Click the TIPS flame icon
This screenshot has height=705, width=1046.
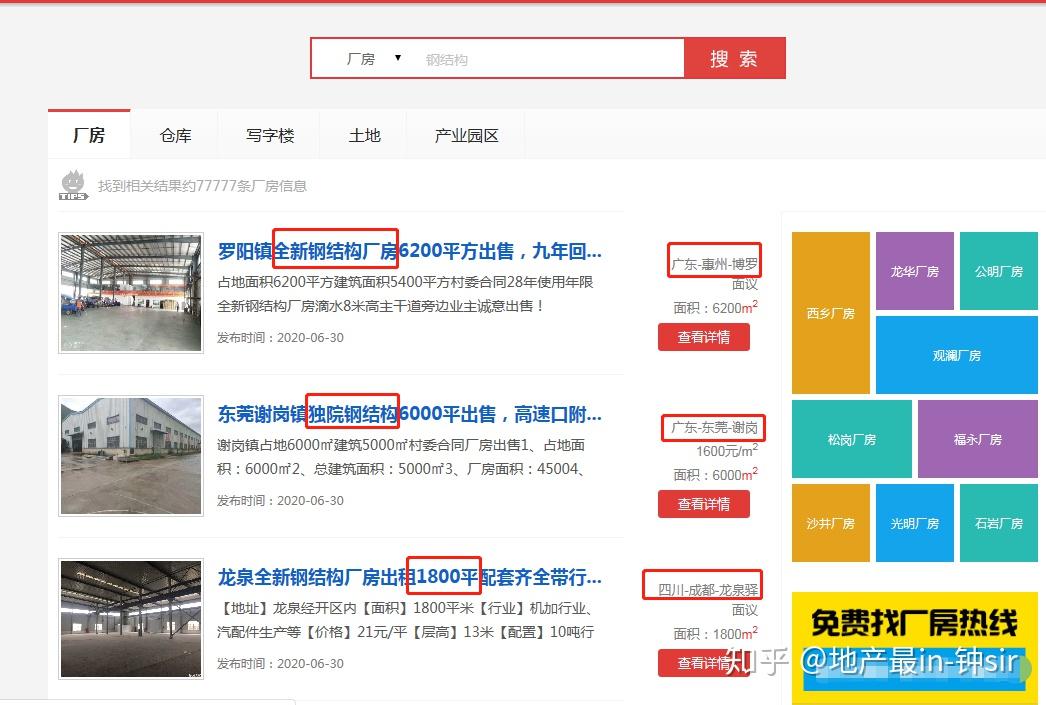point(73,185)
